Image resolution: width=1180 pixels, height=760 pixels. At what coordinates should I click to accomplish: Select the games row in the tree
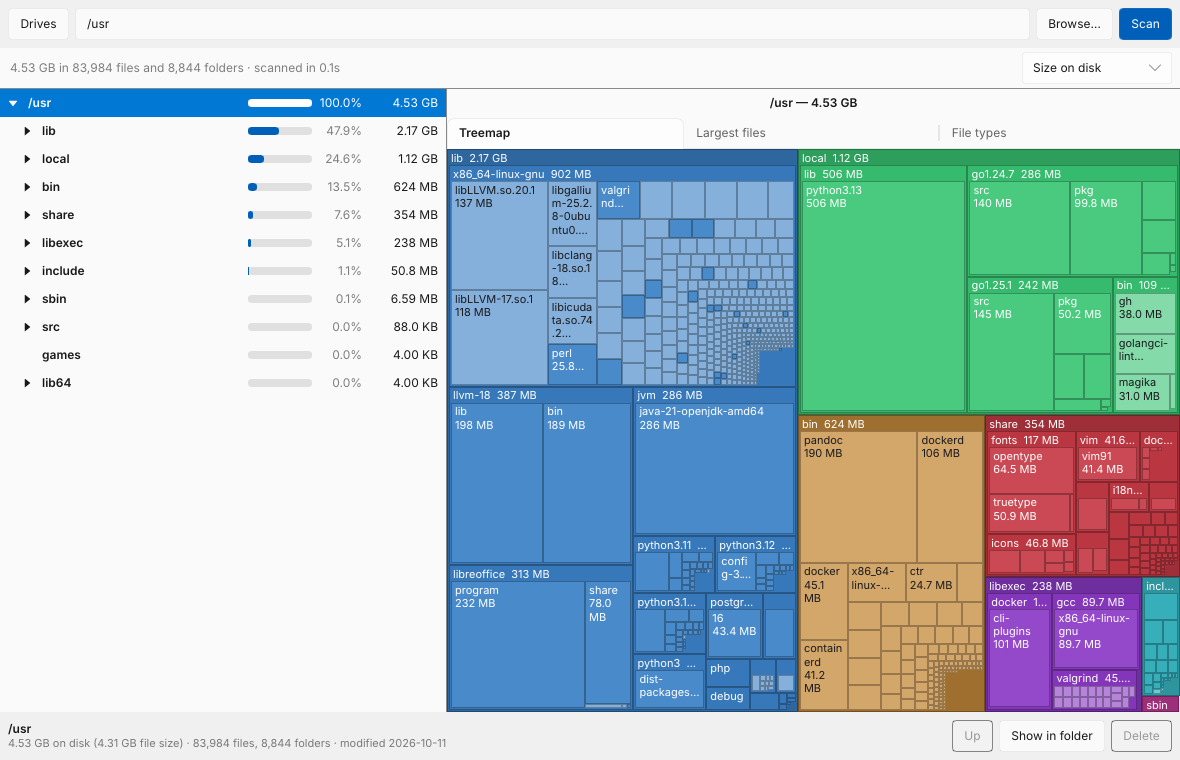click(224, 355)
